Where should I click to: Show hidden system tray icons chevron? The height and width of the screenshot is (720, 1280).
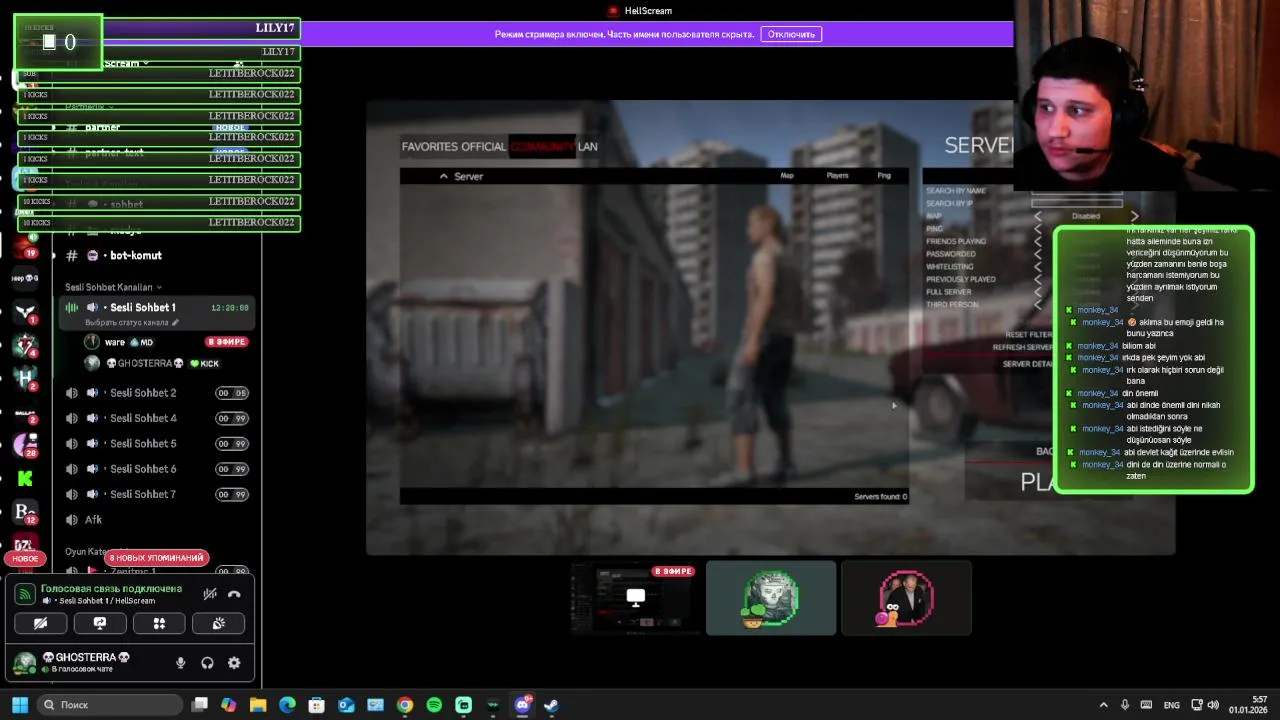point(1104,705)
